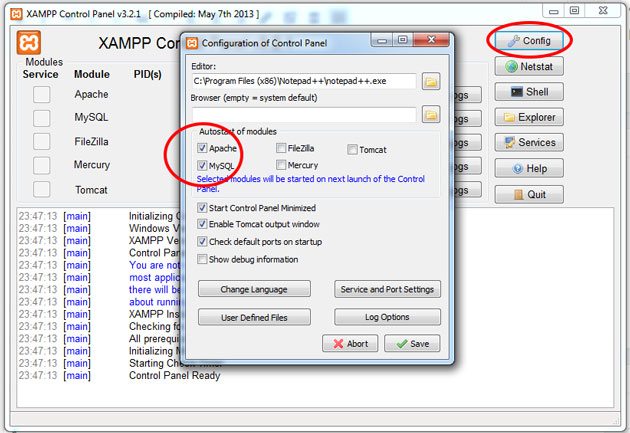Open Help in the main panel
Viewport: 630px width, 433px height.
(x=529, y=168)
